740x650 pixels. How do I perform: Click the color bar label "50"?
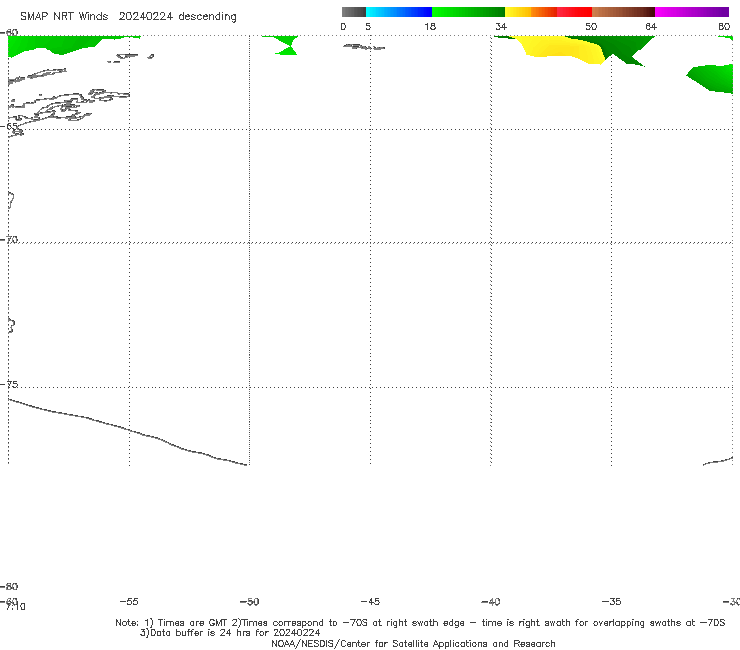tap(591, 27)
